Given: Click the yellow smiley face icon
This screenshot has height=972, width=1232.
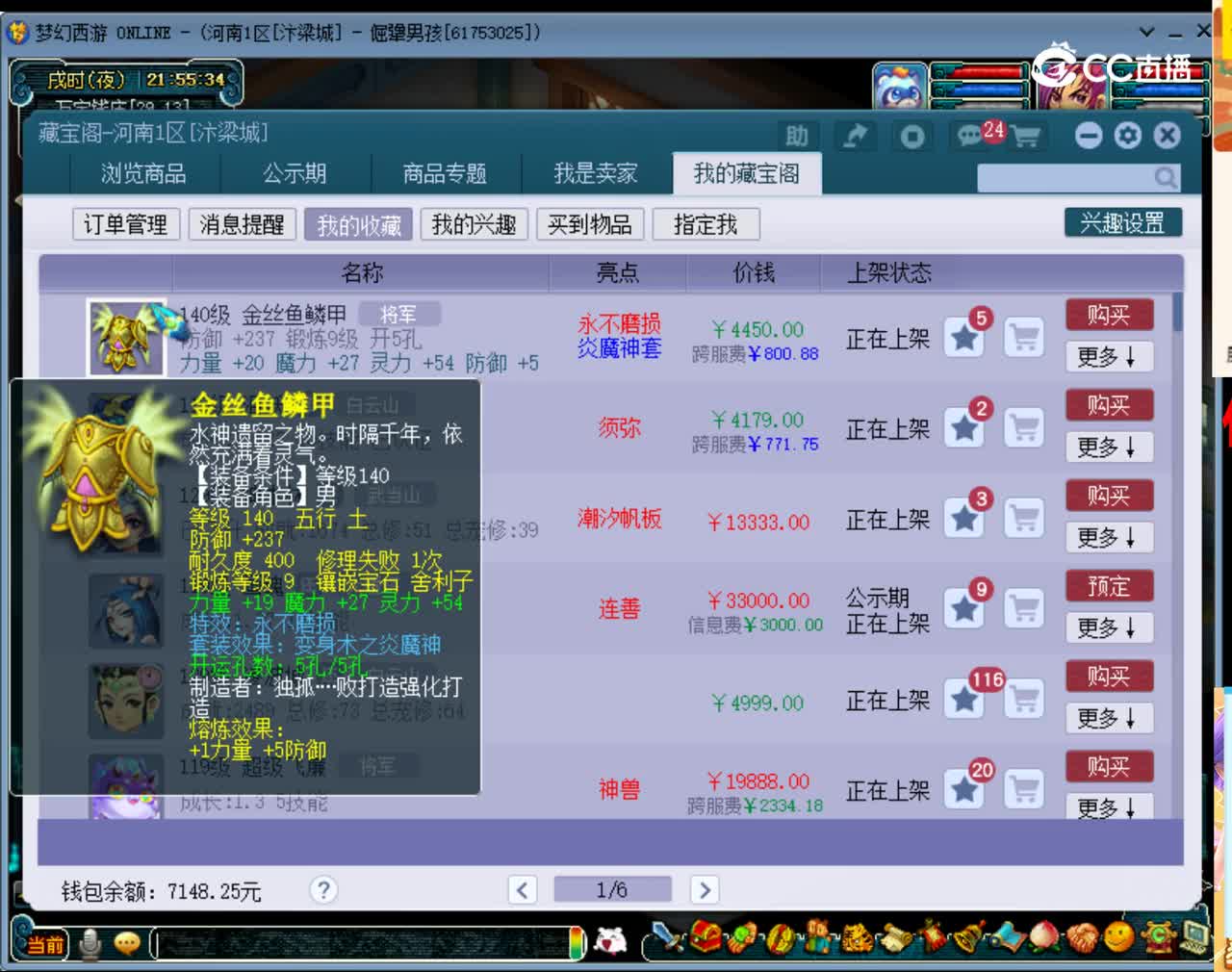Looking at the screenshot, I should [x=1118, y=937].
